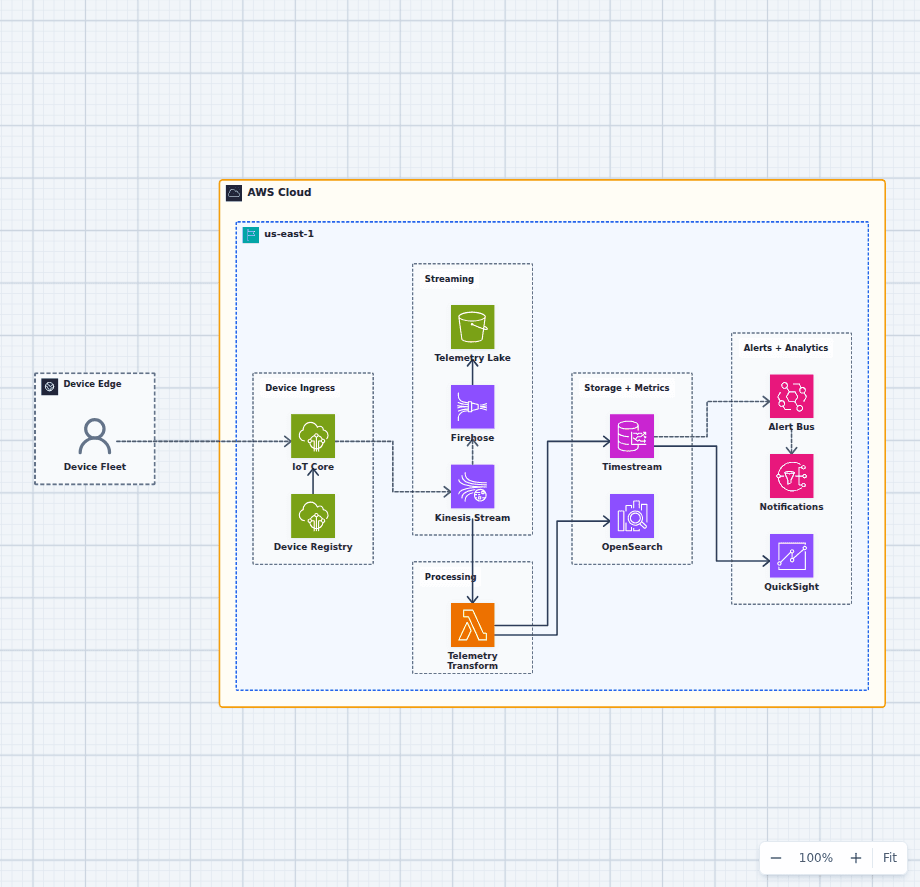
Task: Select the Alert Bus label text
Action: point(792,426)
